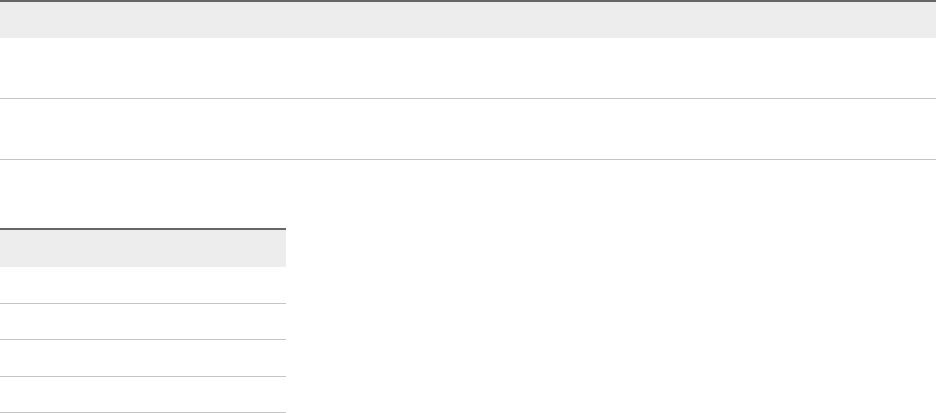Click right end of wide table's second row
Viewport: 936px width, 413px height.
pyautogui.click(x=924, y=129)
